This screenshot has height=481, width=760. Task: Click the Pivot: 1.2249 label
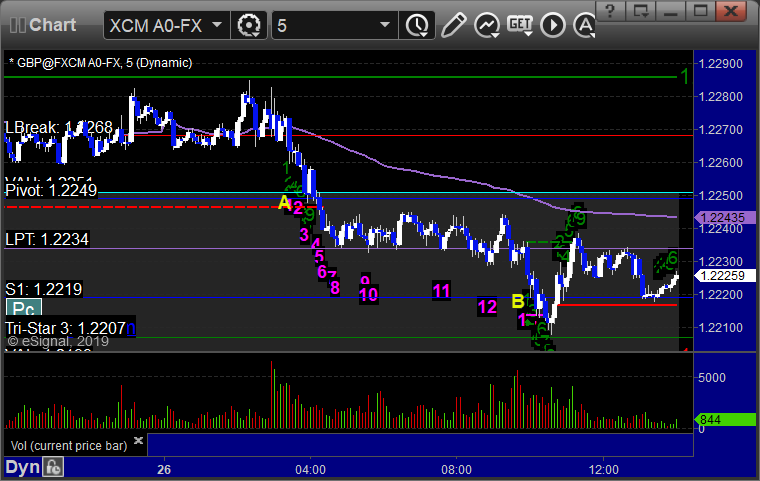pos(51,191)
